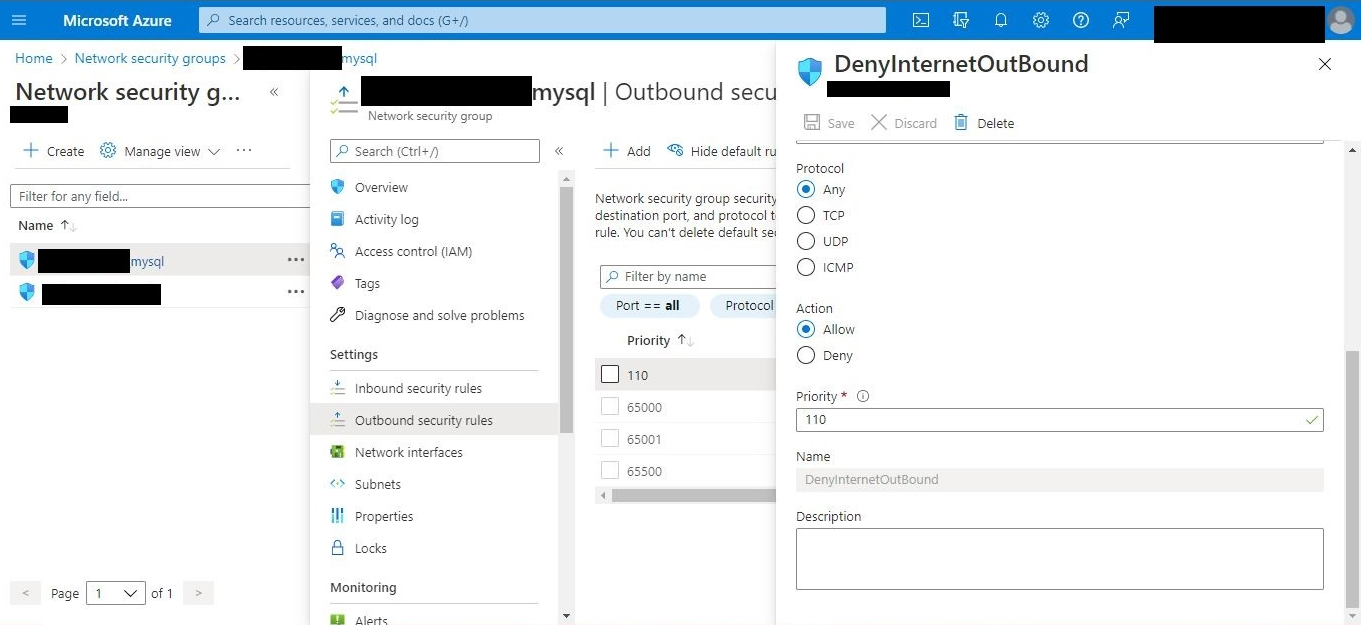Go to previous page of groups
The width and height of the screenshot is (1361, 625).
point(27,593)
